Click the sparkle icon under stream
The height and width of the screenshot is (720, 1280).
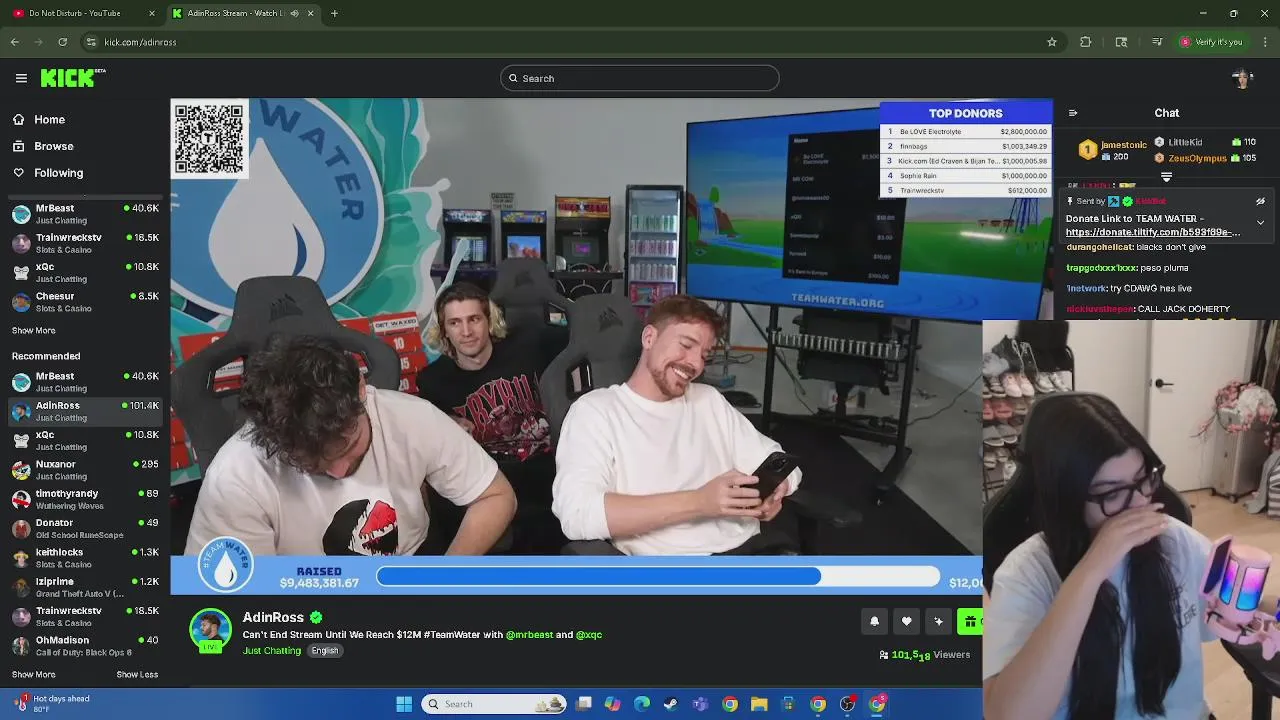938,621
